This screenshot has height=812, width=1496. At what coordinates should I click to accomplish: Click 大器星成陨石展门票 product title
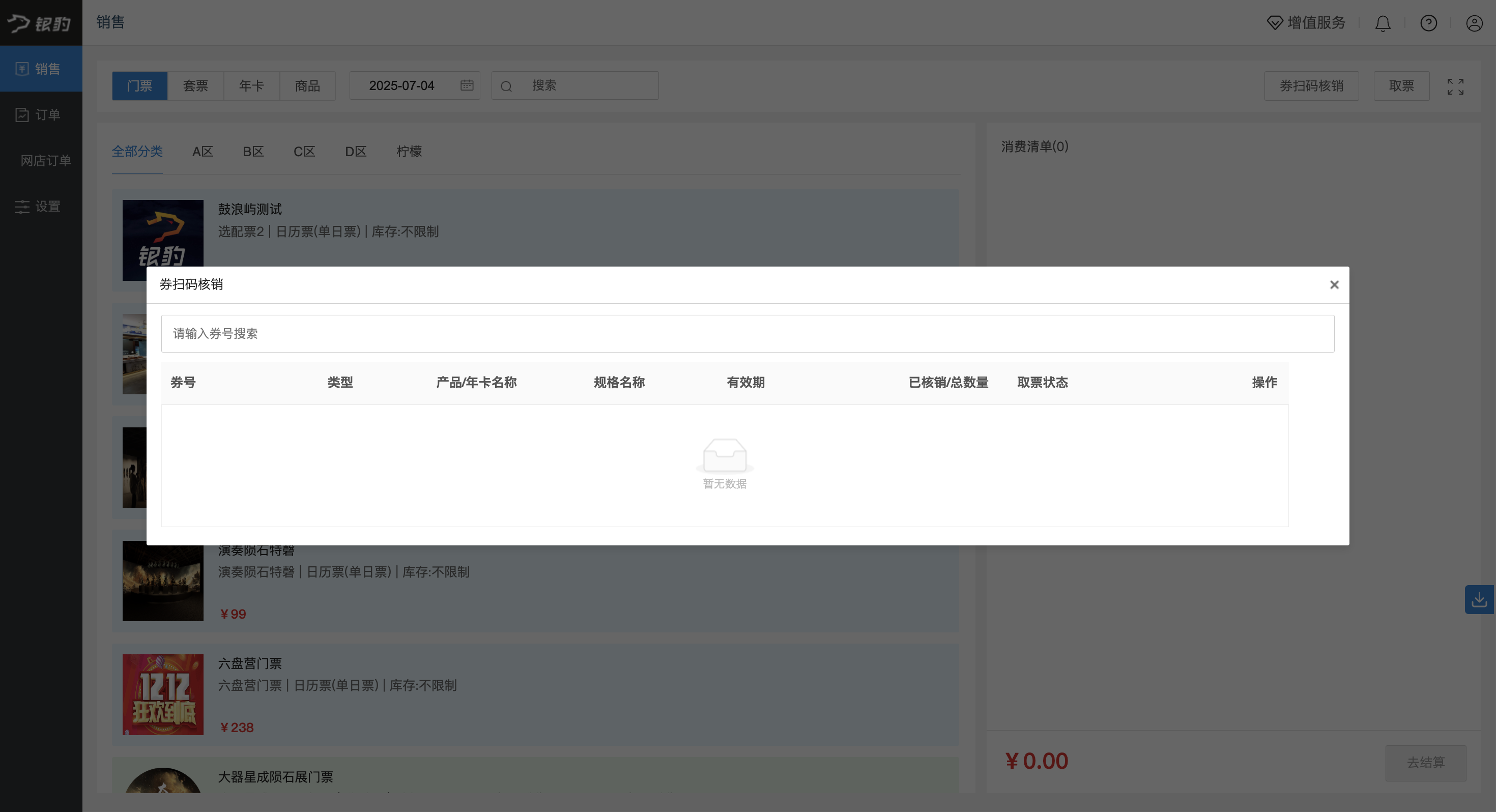pos(275,776)
